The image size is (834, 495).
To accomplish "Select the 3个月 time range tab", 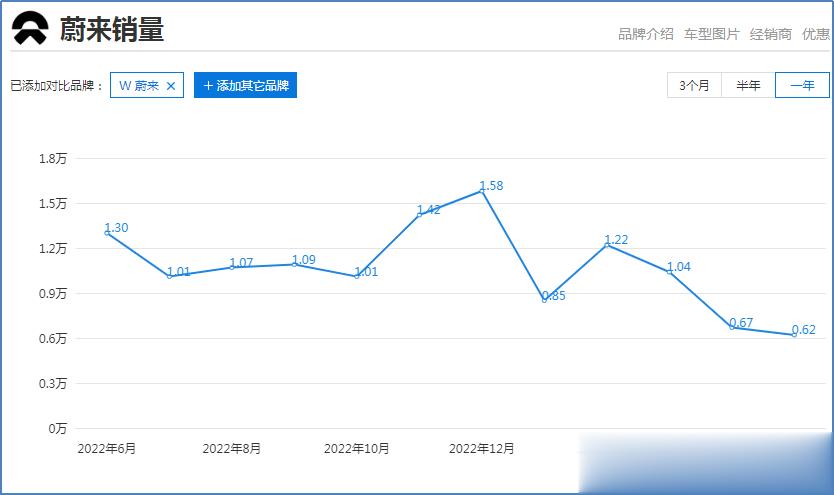I will pyautogui.click(x=694, y=85).
